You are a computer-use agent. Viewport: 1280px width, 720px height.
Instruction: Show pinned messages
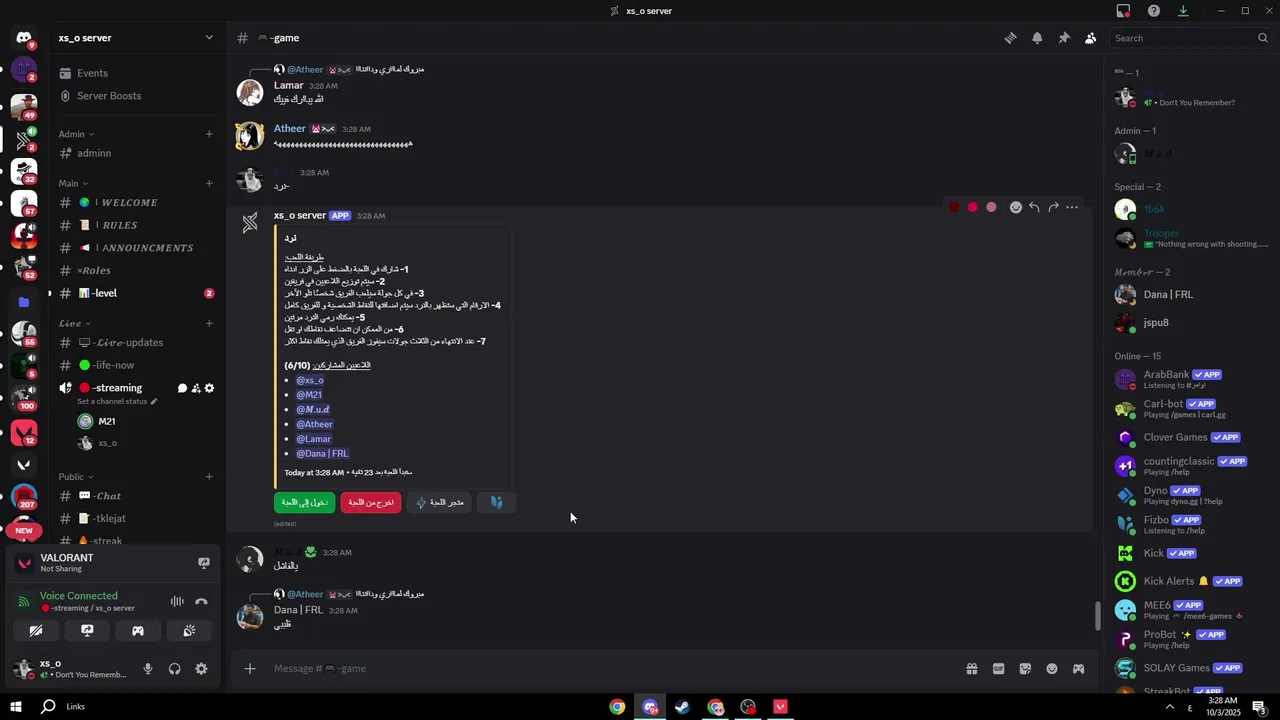[x=1064, y=38]
